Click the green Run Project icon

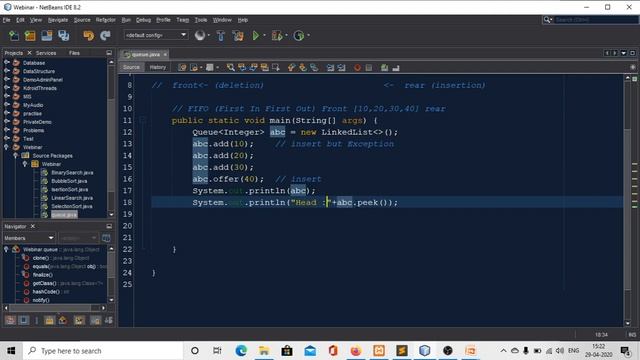point(256,36)
